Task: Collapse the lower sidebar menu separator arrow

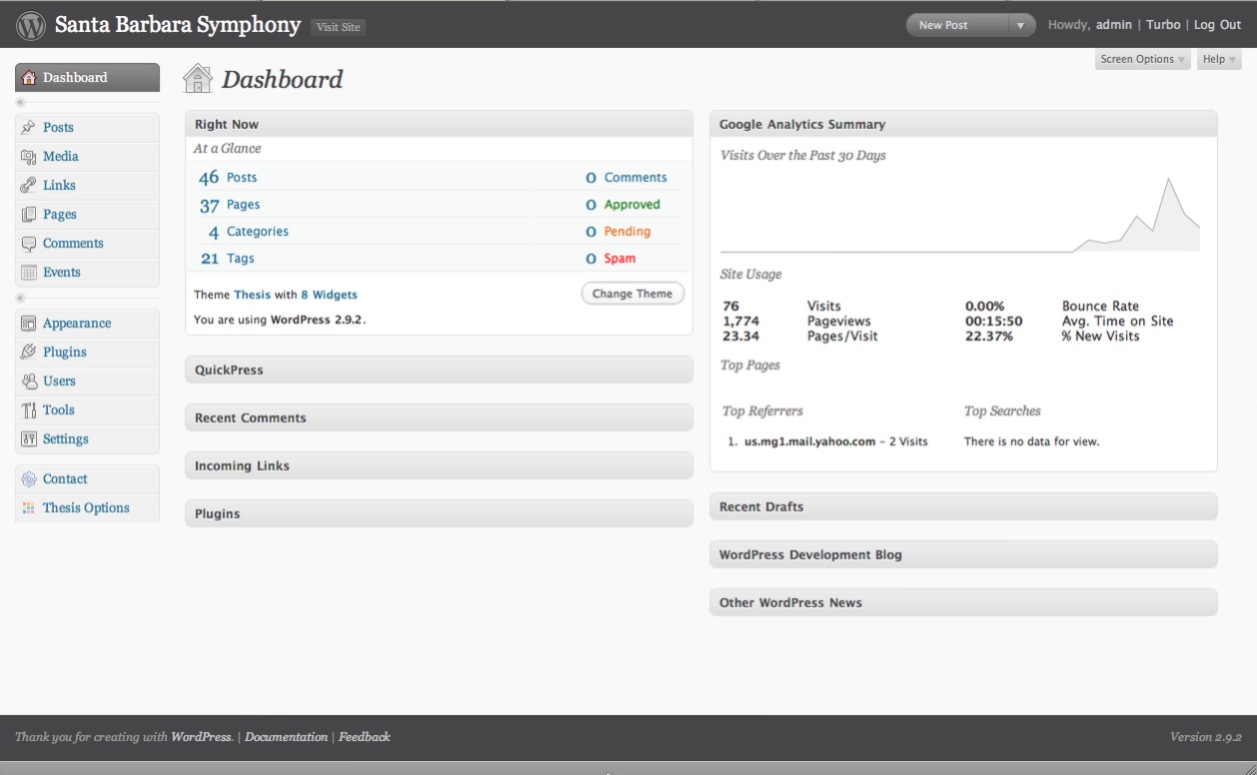Action: pos(20,298)
